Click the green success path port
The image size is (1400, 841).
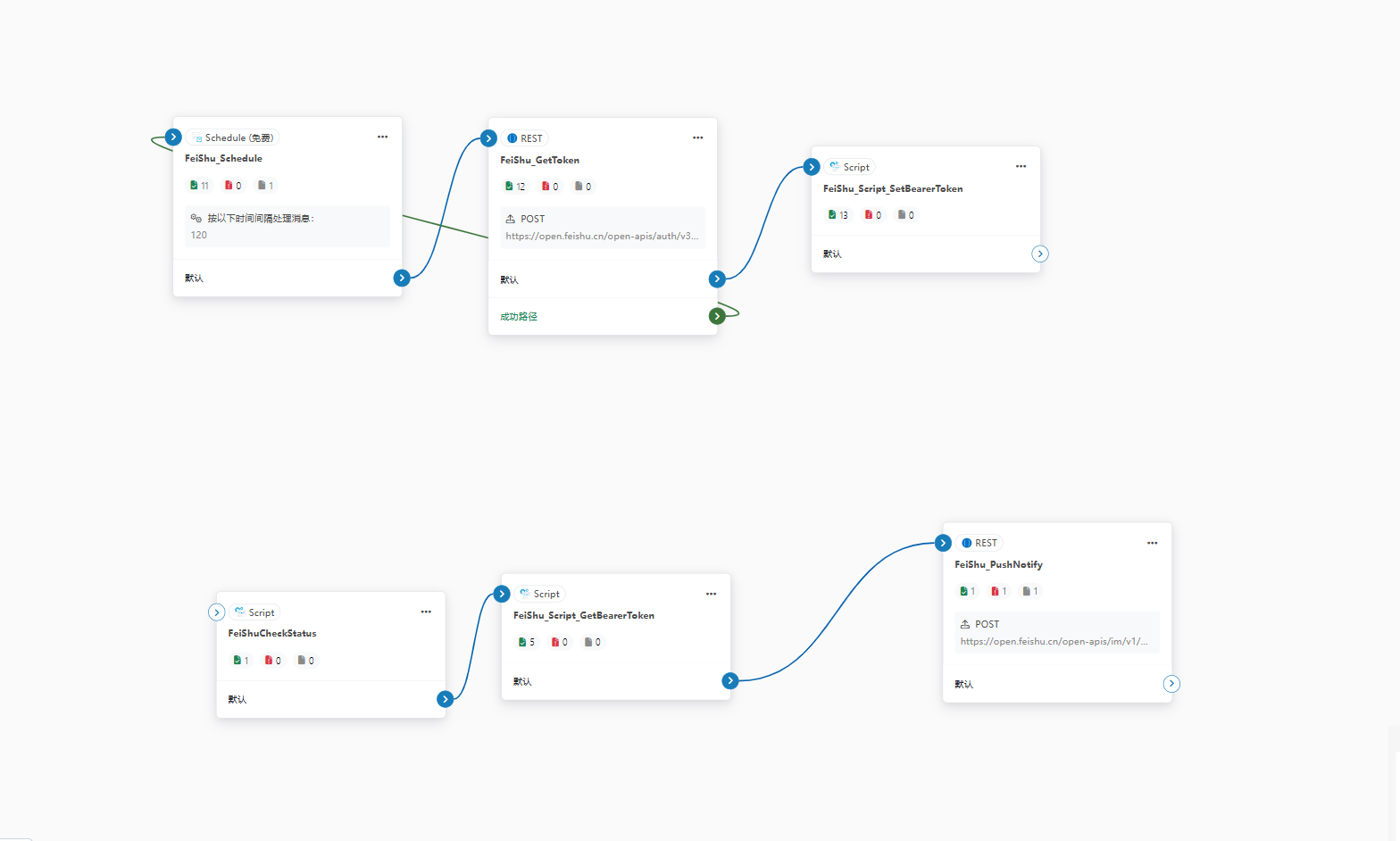pyautogui.click(x=717, y=316)
